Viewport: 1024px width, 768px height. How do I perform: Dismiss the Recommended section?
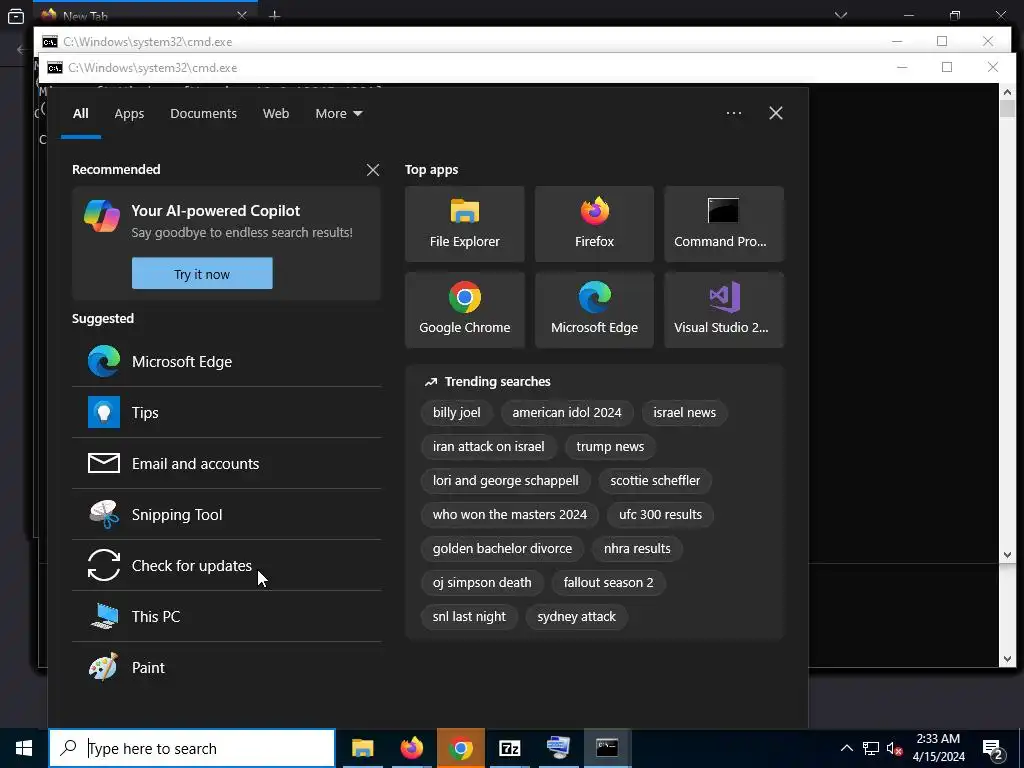373,170
